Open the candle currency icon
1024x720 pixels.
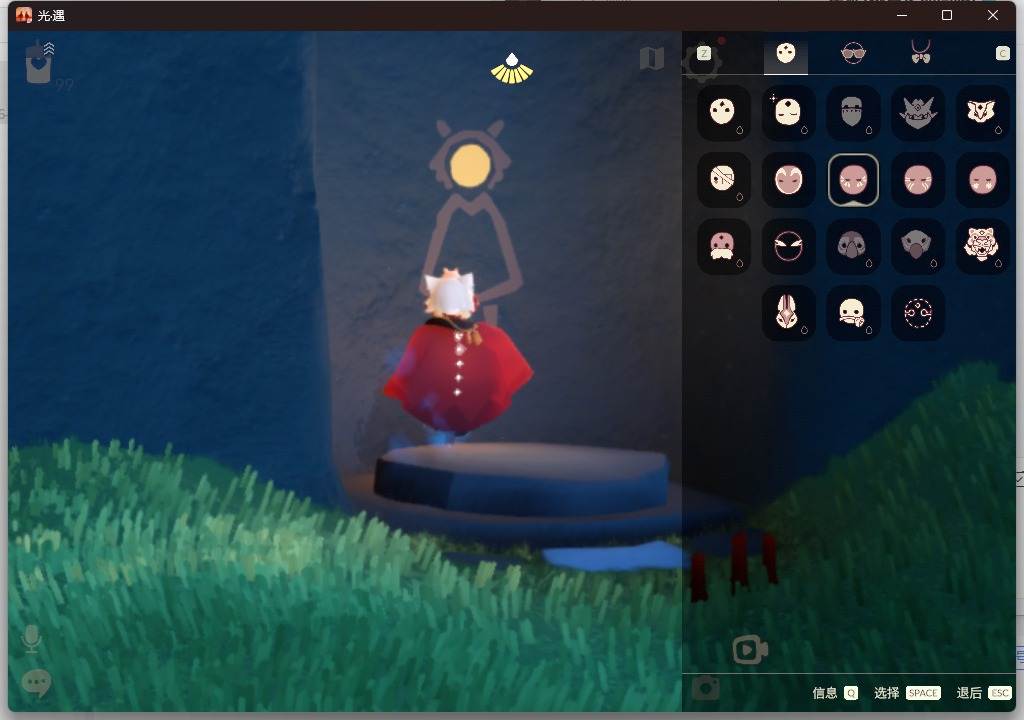tap(39, 63)
